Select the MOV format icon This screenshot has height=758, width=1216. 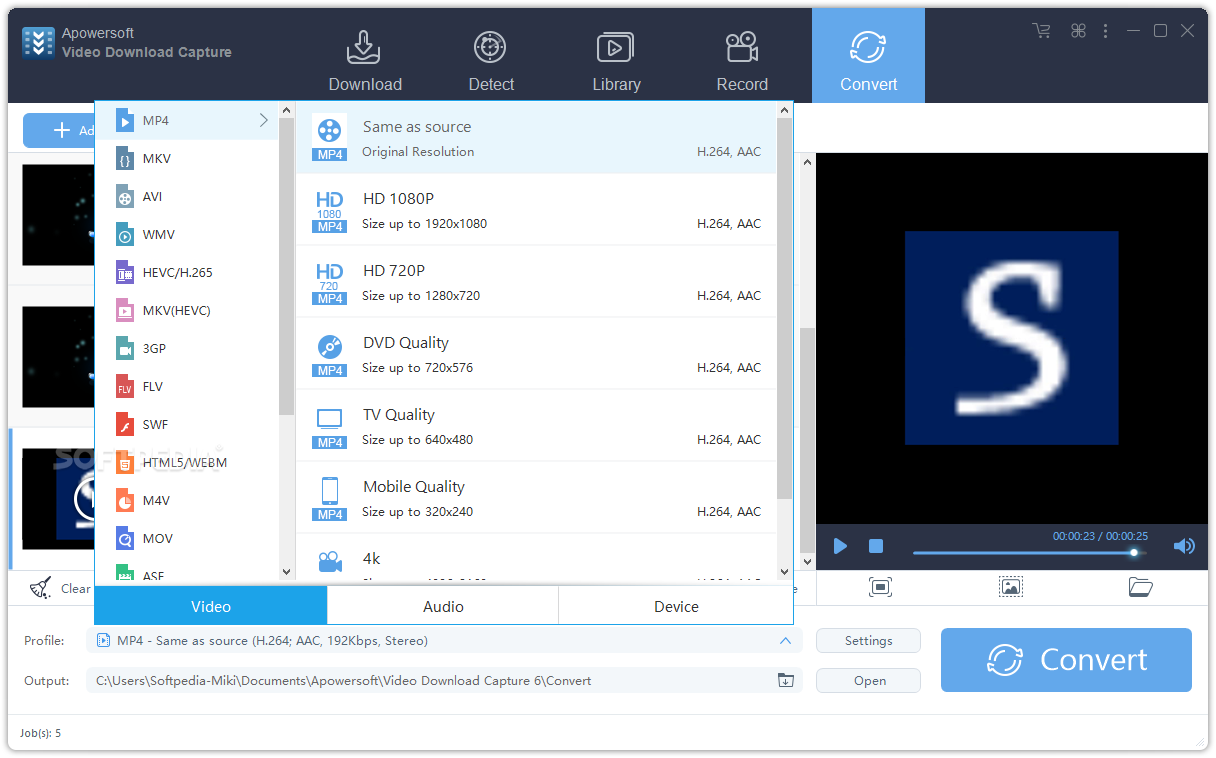[x=124, y=539]
